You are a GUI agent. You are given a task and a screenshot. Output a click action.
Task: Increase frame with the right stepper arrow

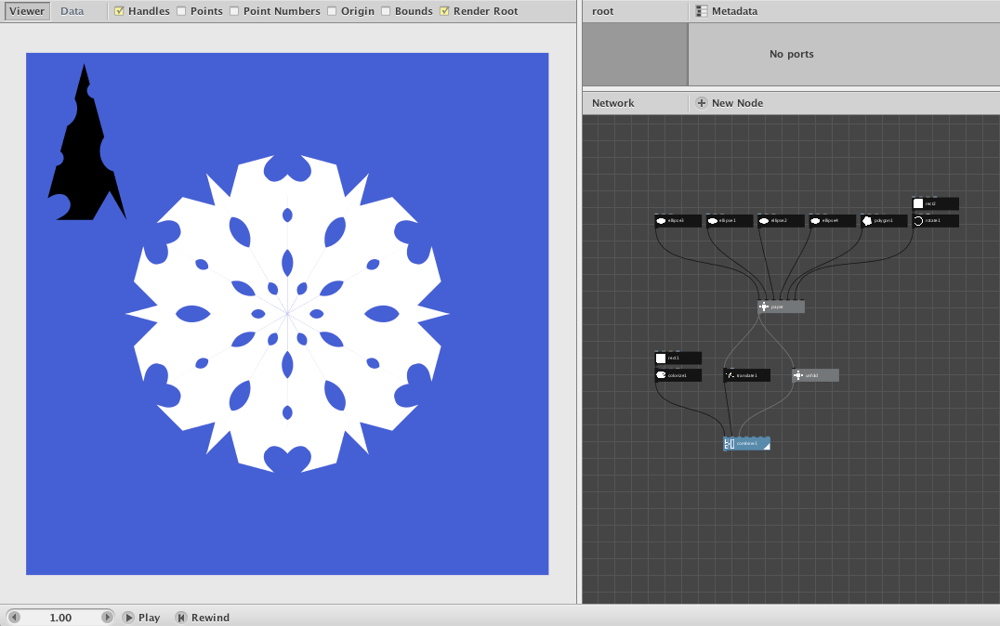107,617
